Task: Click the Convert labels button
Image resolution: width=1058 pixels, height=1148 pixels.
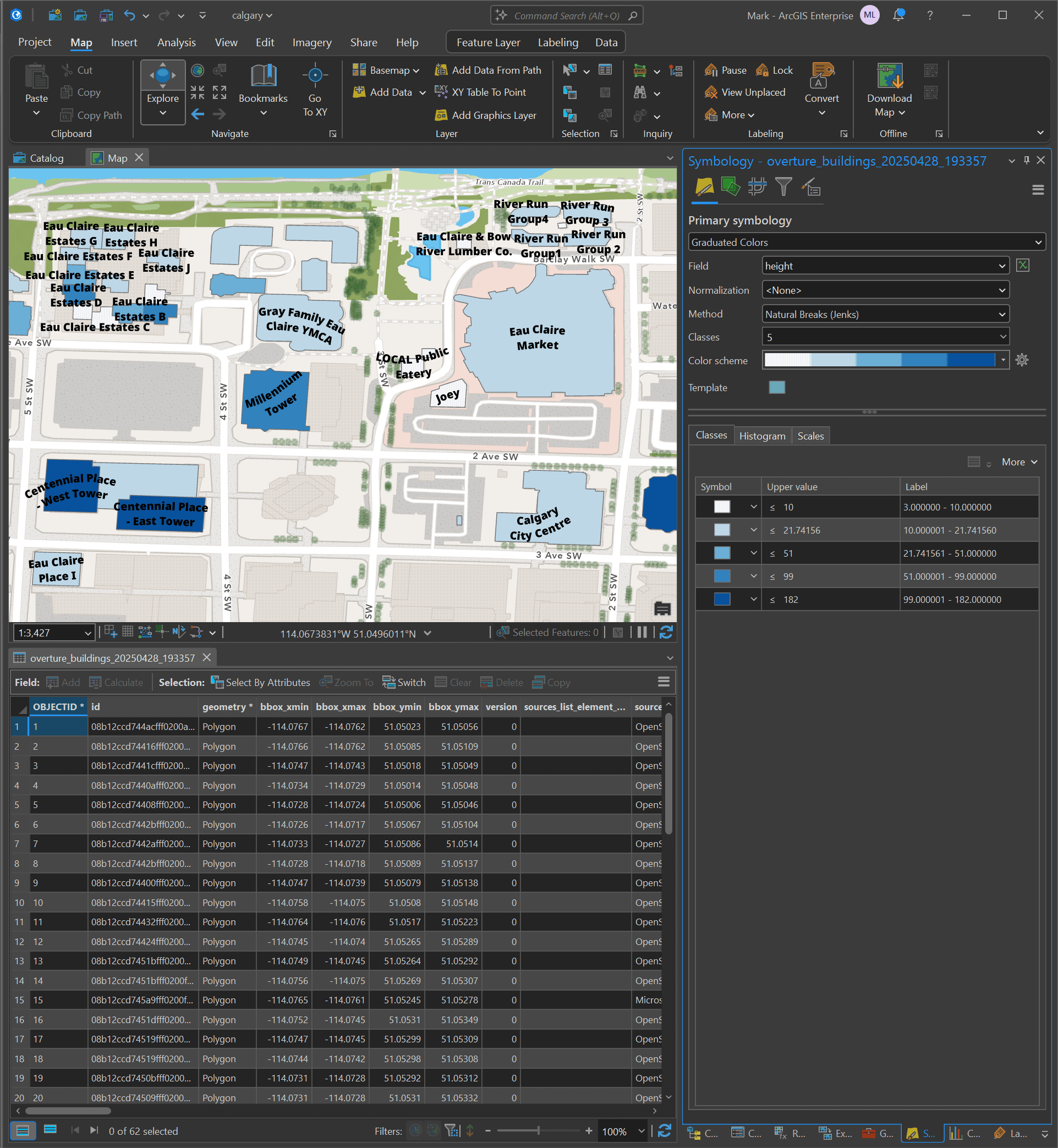Action: coord(821,90)
